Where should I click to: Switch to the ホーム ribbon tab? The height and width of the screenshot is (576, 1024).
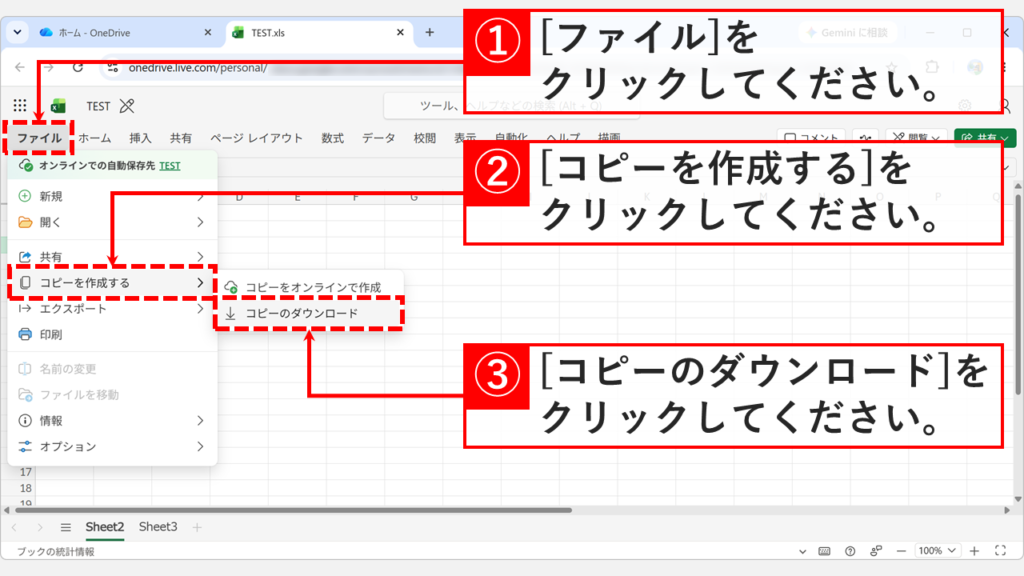click(95, 138)
